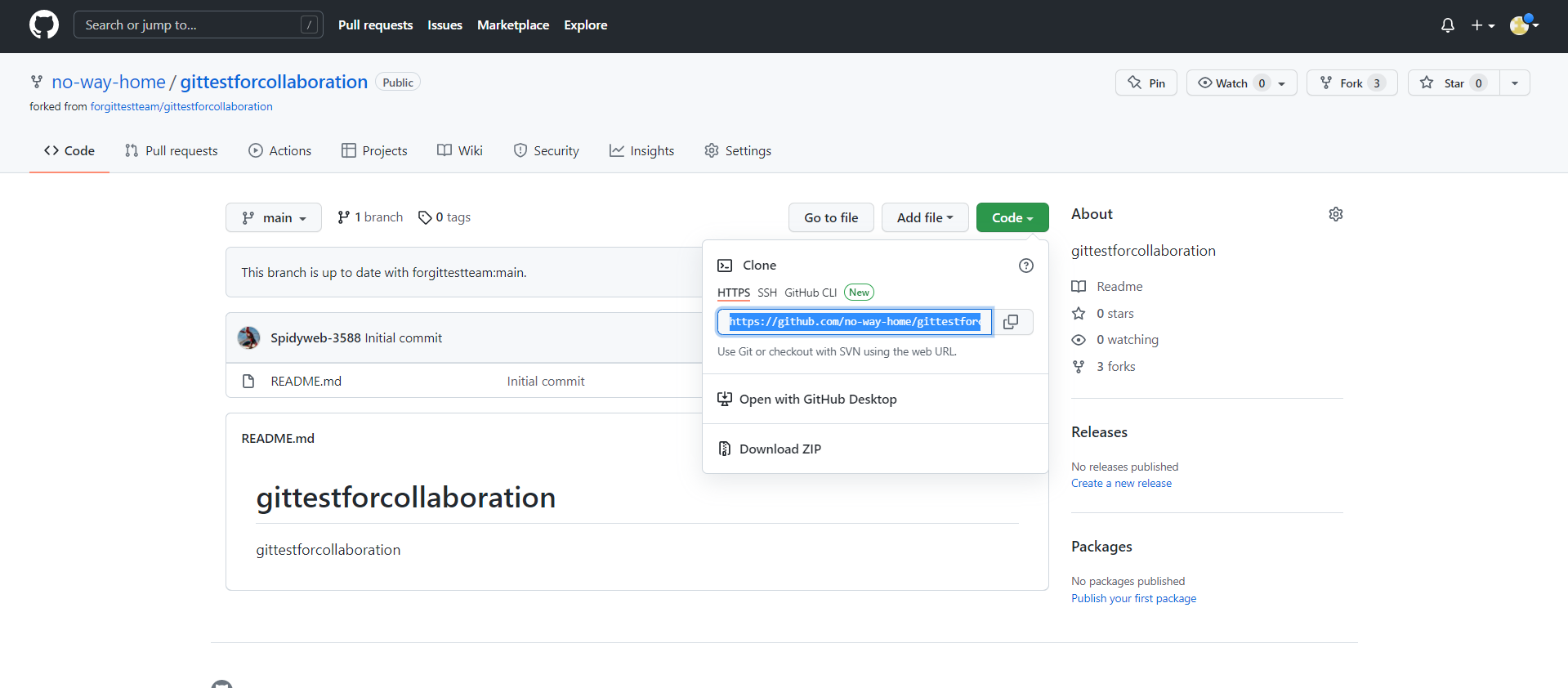View the 0 tags link

click(444, 217)
